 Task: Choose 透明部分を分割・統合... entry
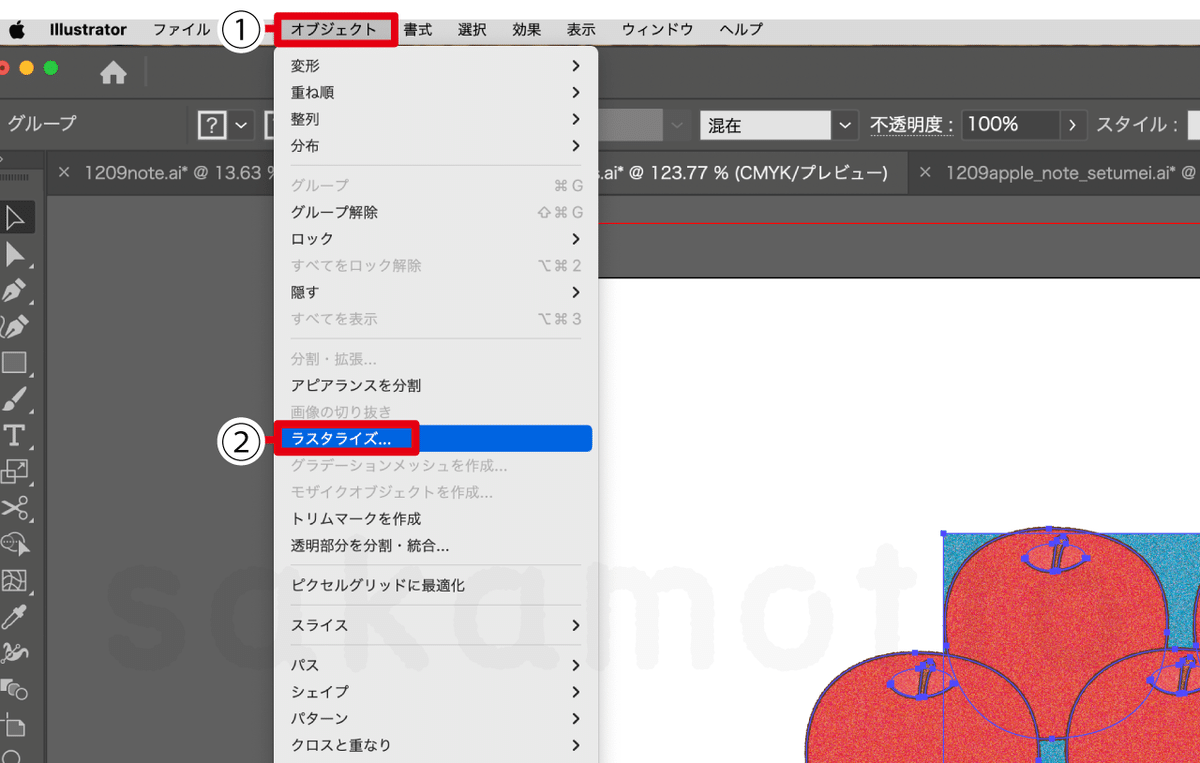[436, 546]
